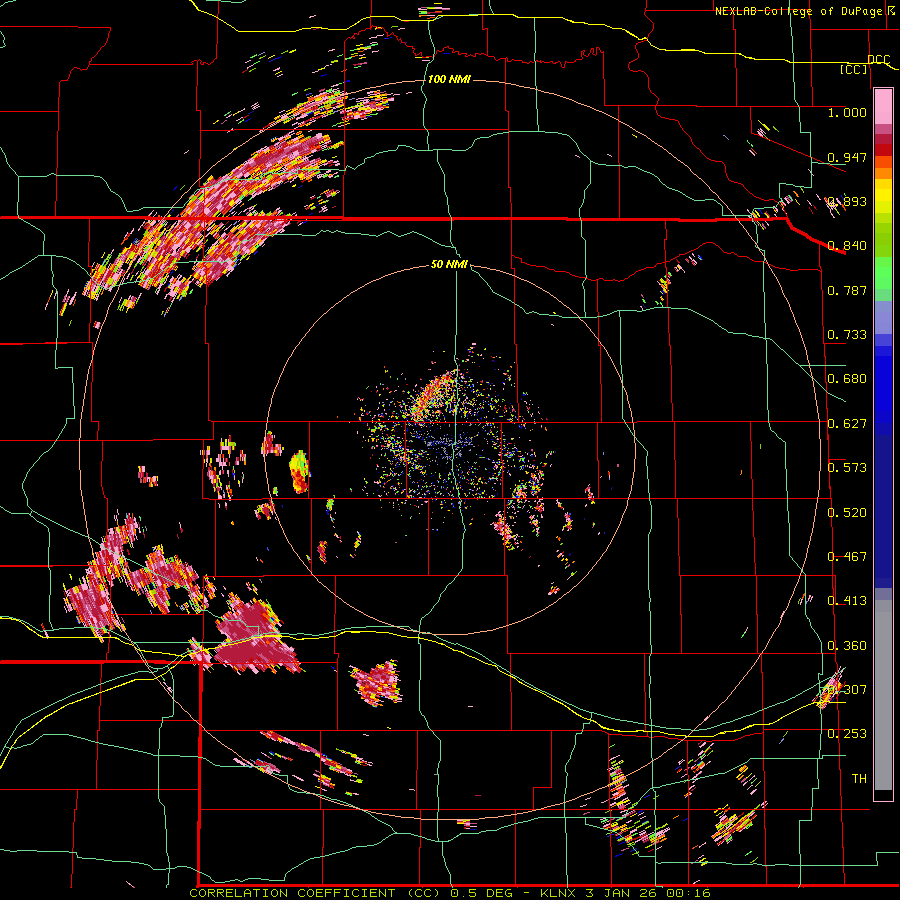This screenshot has height=900, width=900.
Task: Pick the bright green segment of the color bar
Action: pyautogui.click(x=883, y=273)
